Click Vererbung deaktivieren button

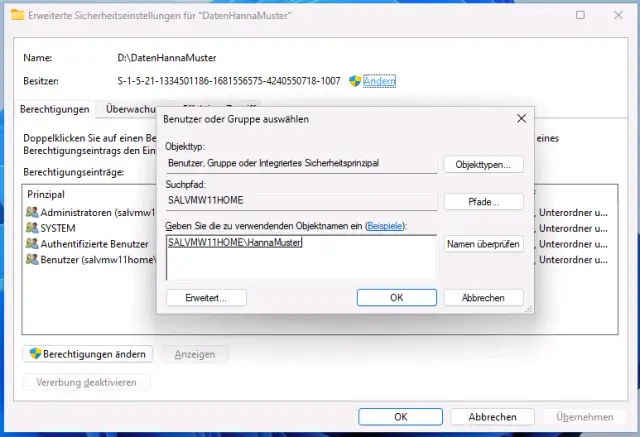pos(86,382)
